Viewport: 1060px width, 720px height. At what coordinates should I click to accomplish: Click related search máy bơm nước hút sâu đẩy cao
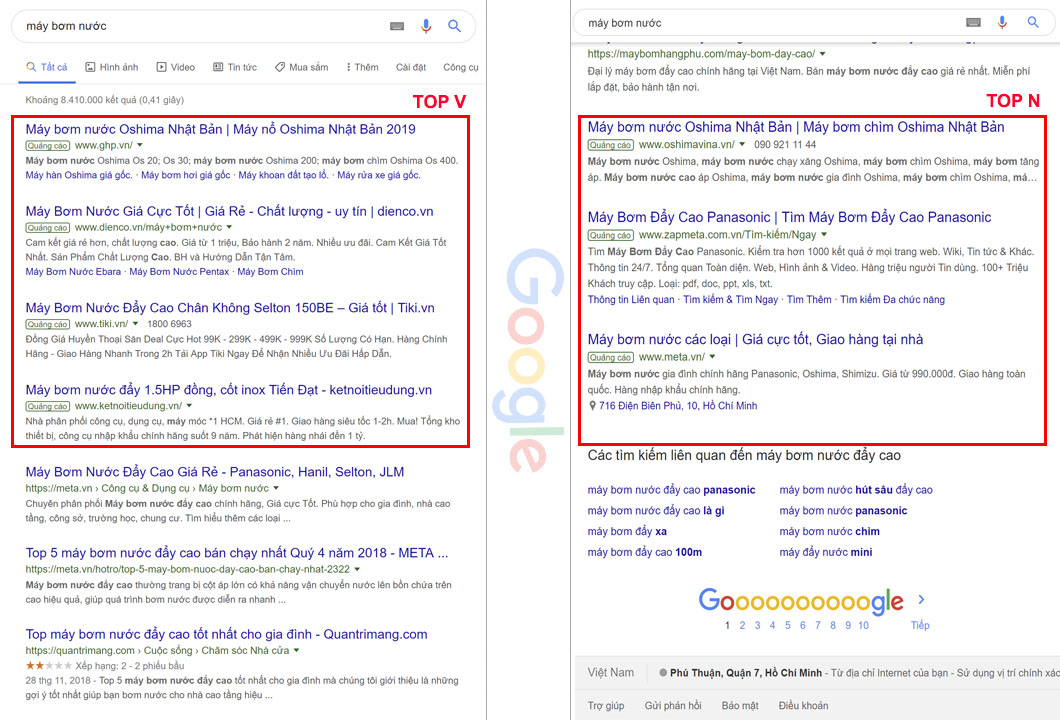(x=855, y=490)
